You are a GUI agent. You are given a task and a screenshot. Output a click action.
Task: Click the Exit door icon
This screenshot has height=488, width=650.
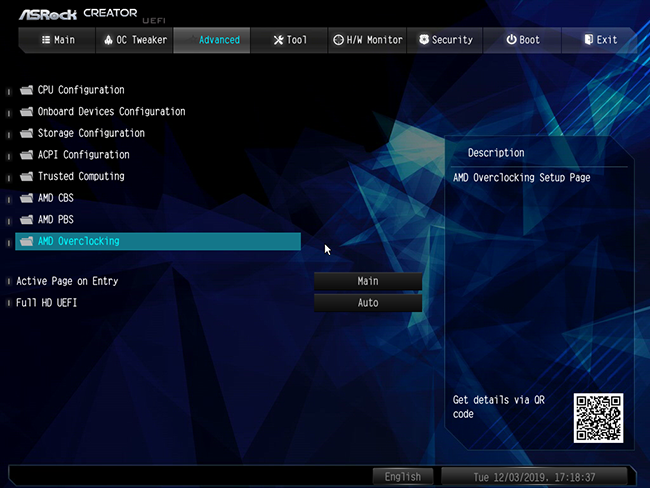[588, 39]
